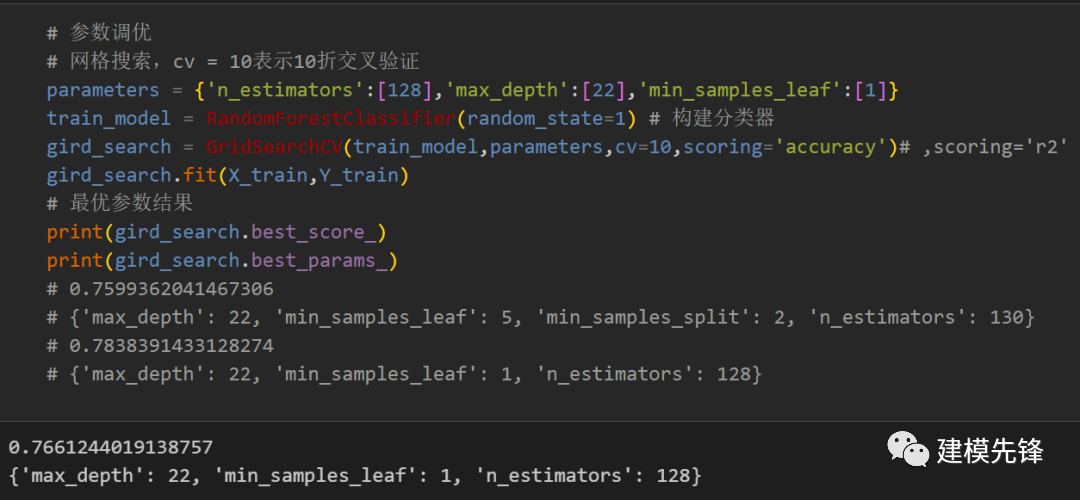
Task: Click the 网格搜索 cross-validation comment
Action: click(233, 62)
